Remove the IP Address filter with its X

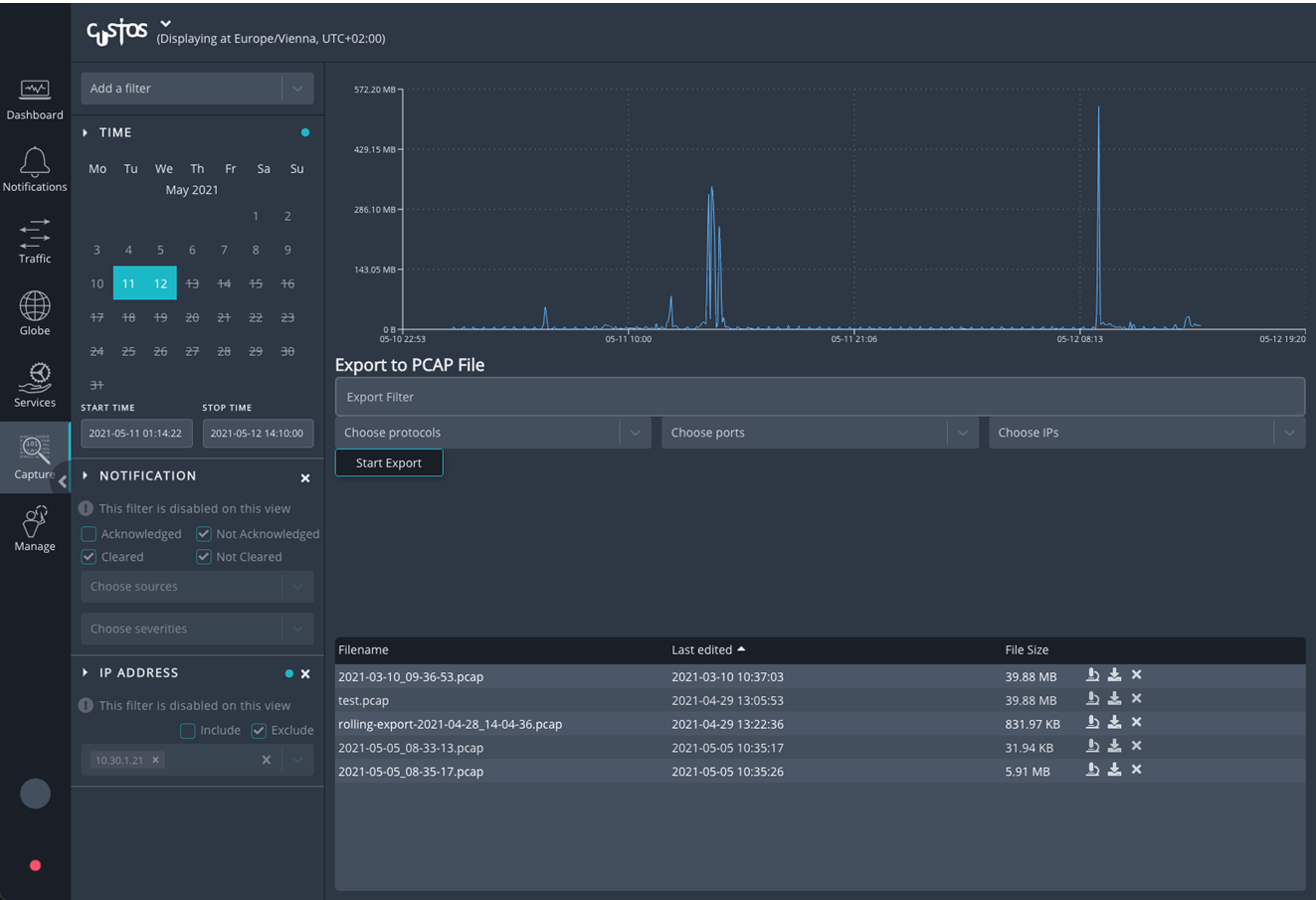click(x=305, y=674)
